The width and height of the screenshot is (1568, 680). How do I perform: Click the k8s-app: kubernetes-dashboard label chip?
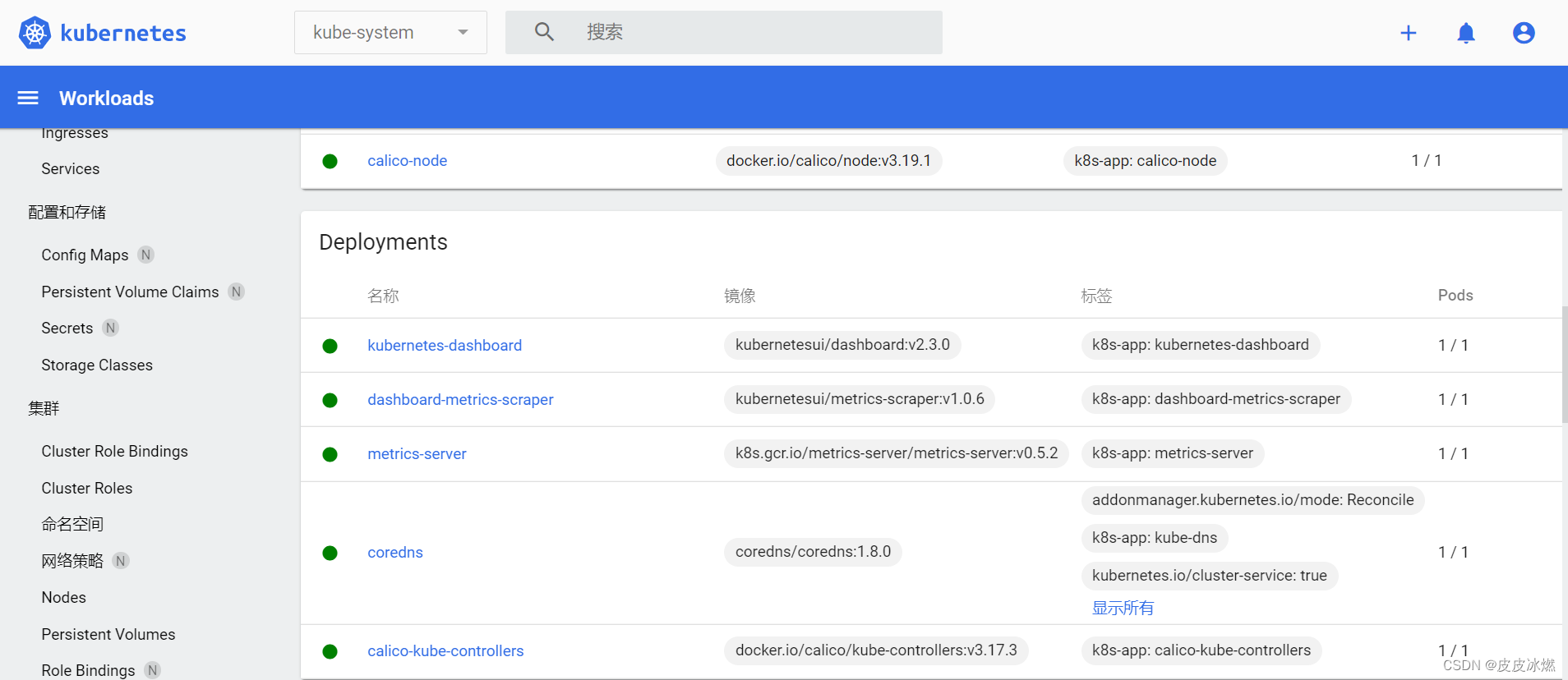[x=1201, y=345]
